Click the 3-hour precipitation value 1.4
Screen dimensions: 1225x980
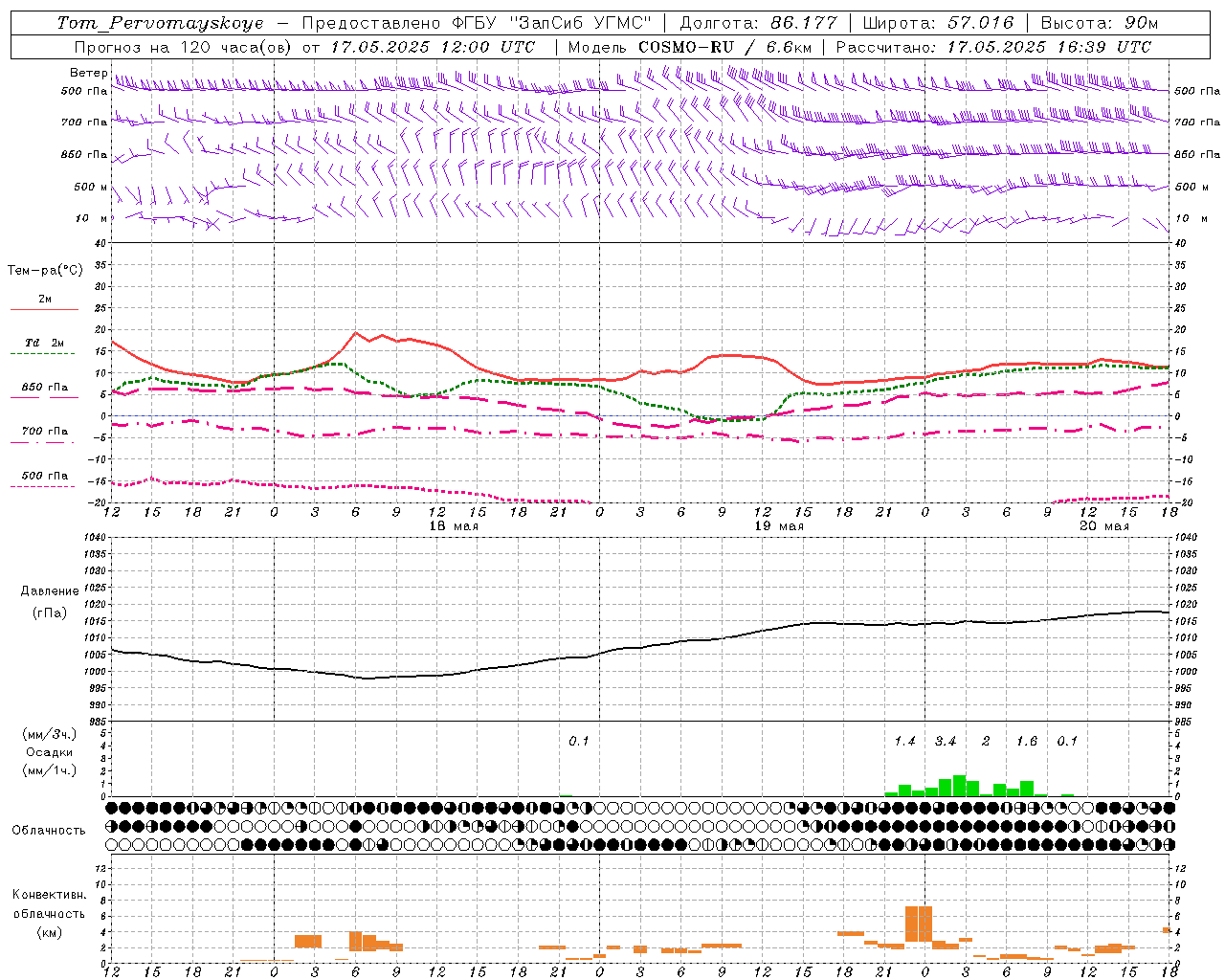click(x=904, y=742)
